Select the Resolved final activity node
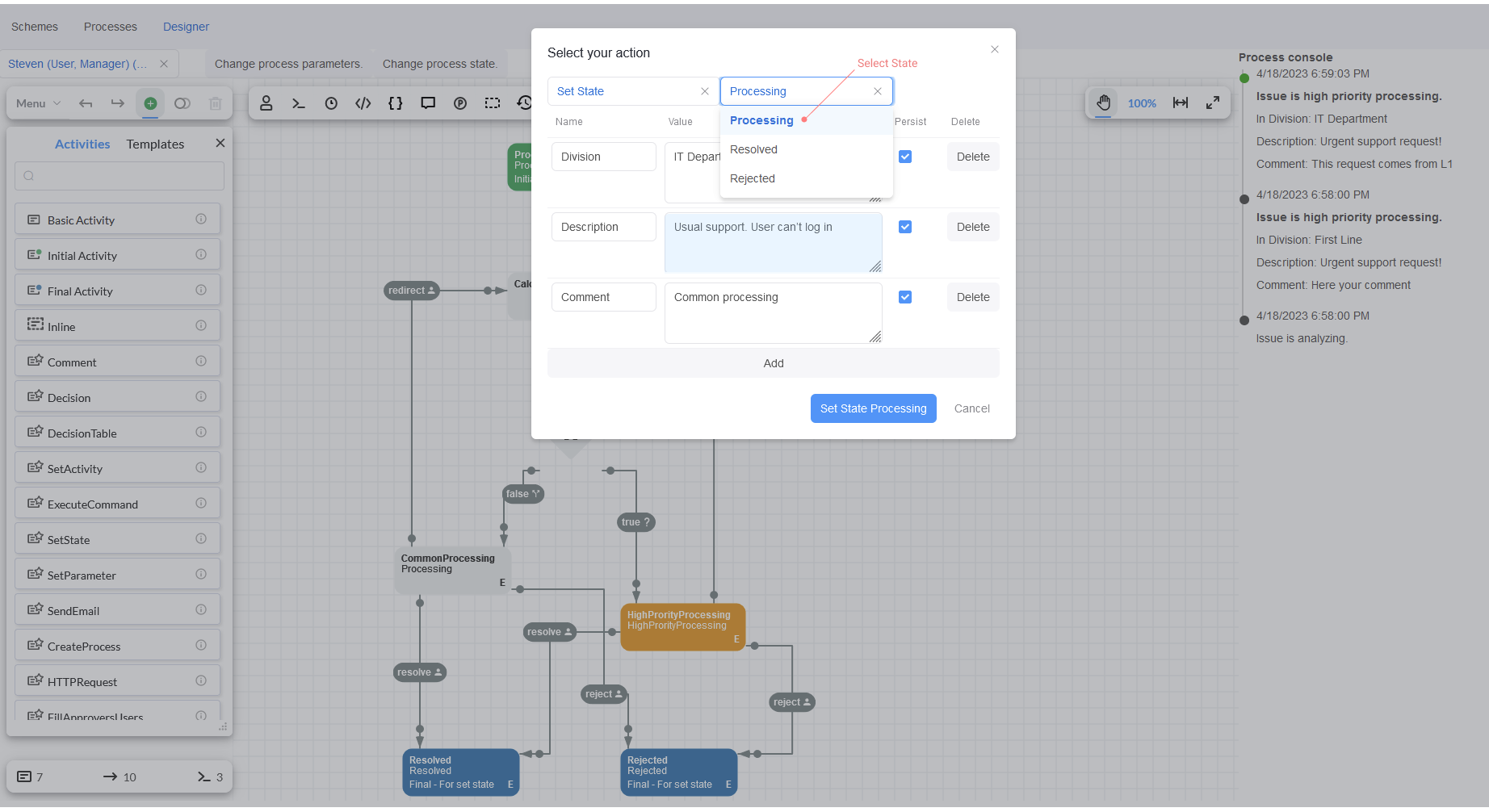1489x812 pixels. tap(461, 772)
